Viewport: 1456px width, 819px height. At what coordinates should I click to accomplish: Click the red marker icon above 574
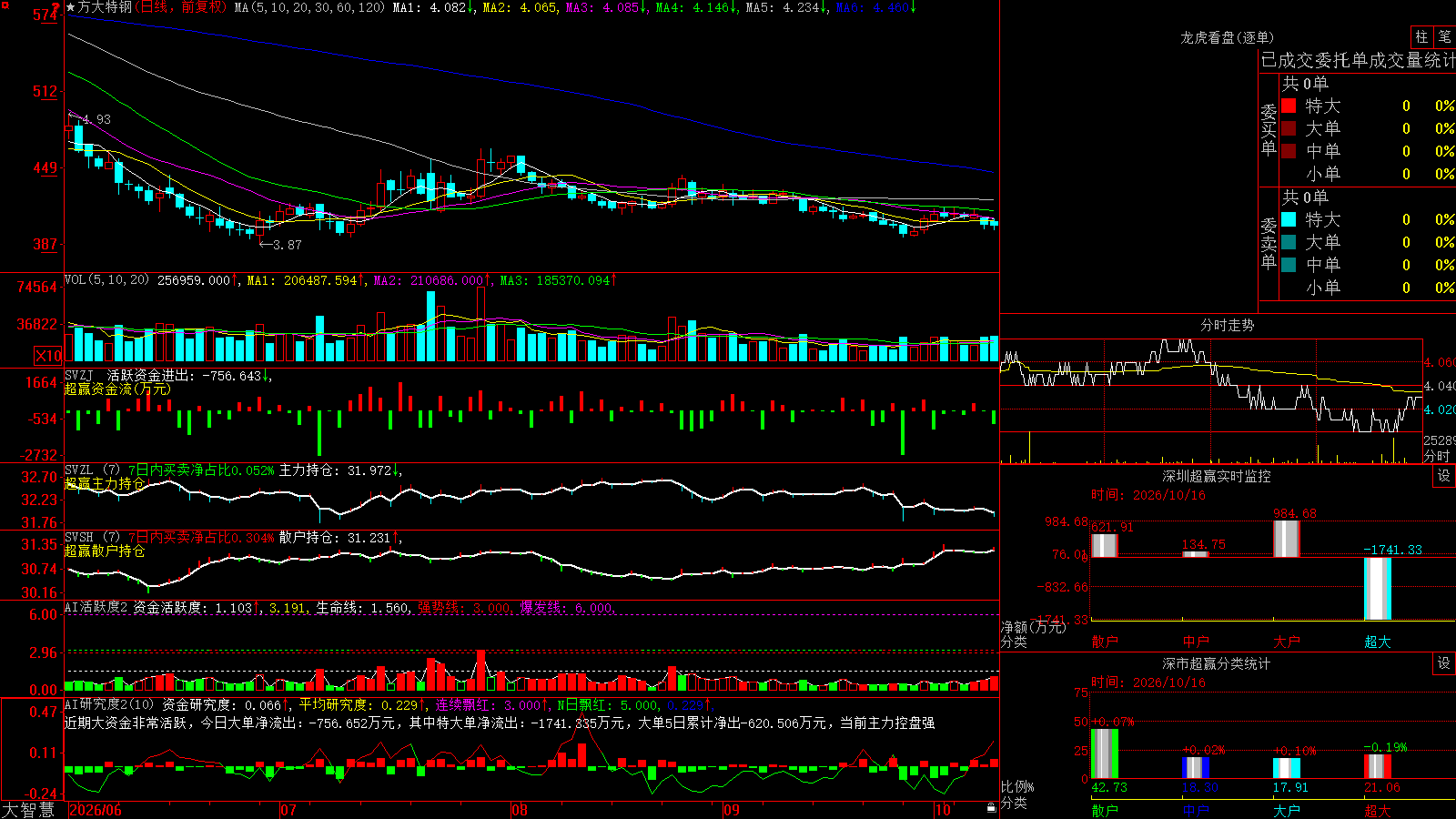(56, 5)
